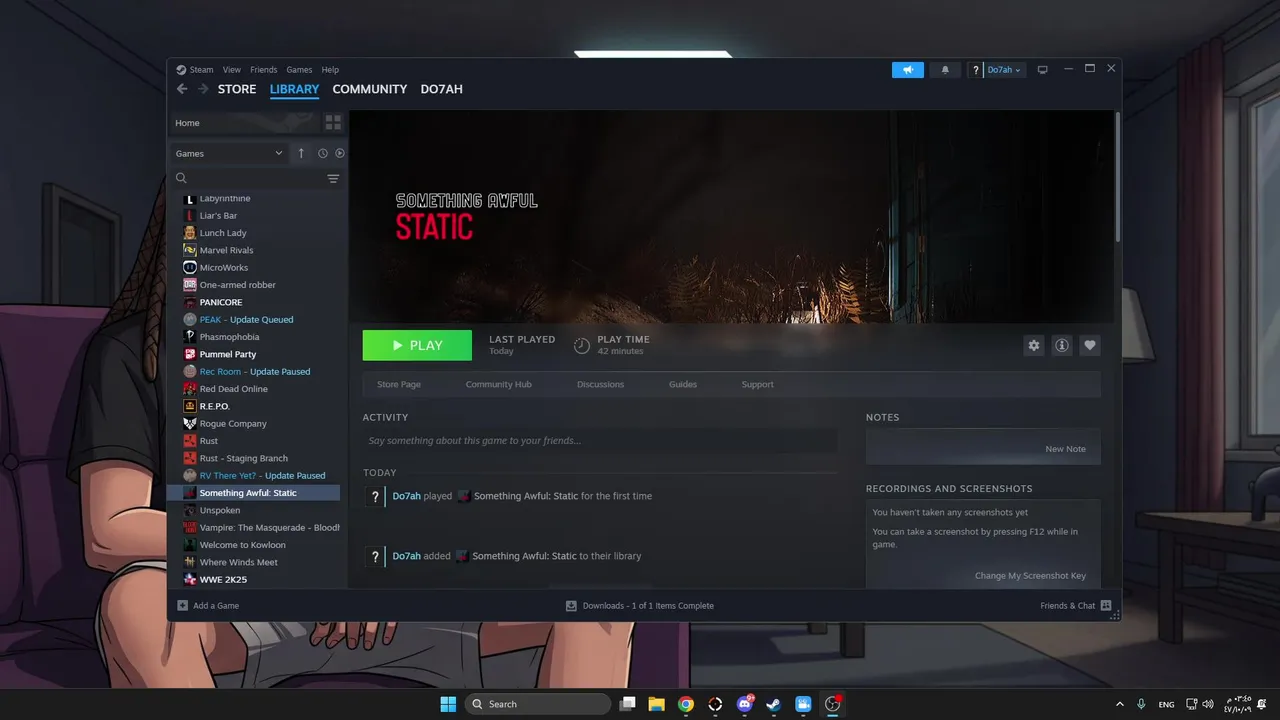Open the Games menu

click(299, 70)
